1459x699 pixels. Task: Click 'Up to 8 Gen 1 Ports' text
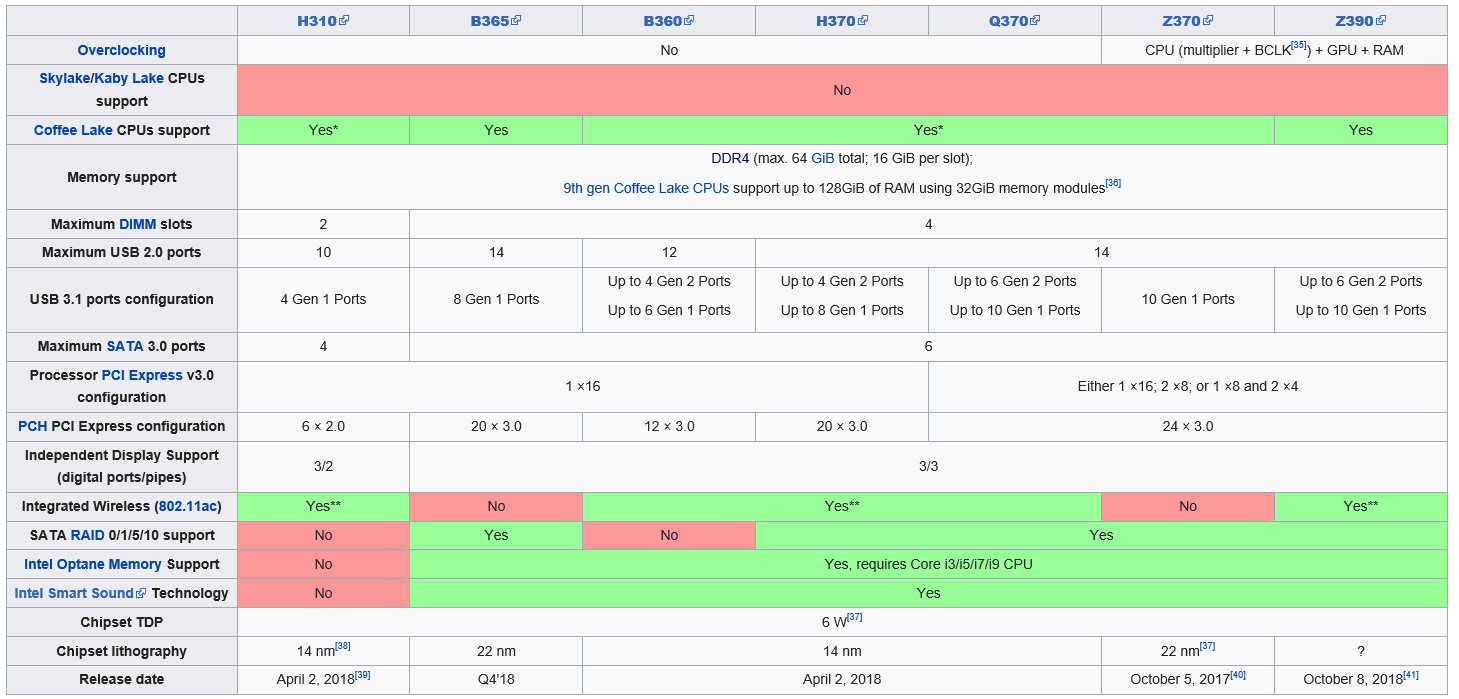(x=842, y=310)
